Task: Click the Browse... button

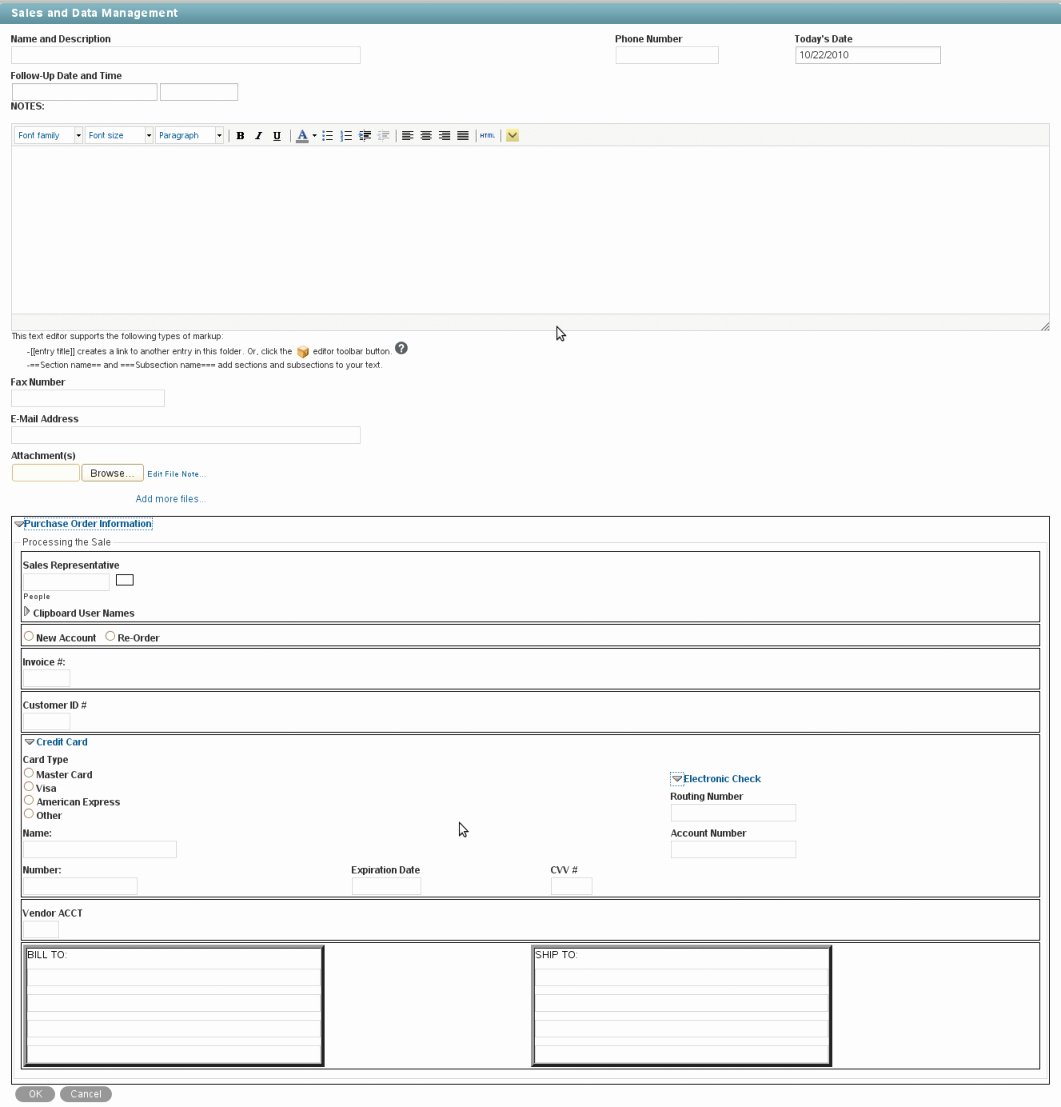Action: (x=112, y=473)
